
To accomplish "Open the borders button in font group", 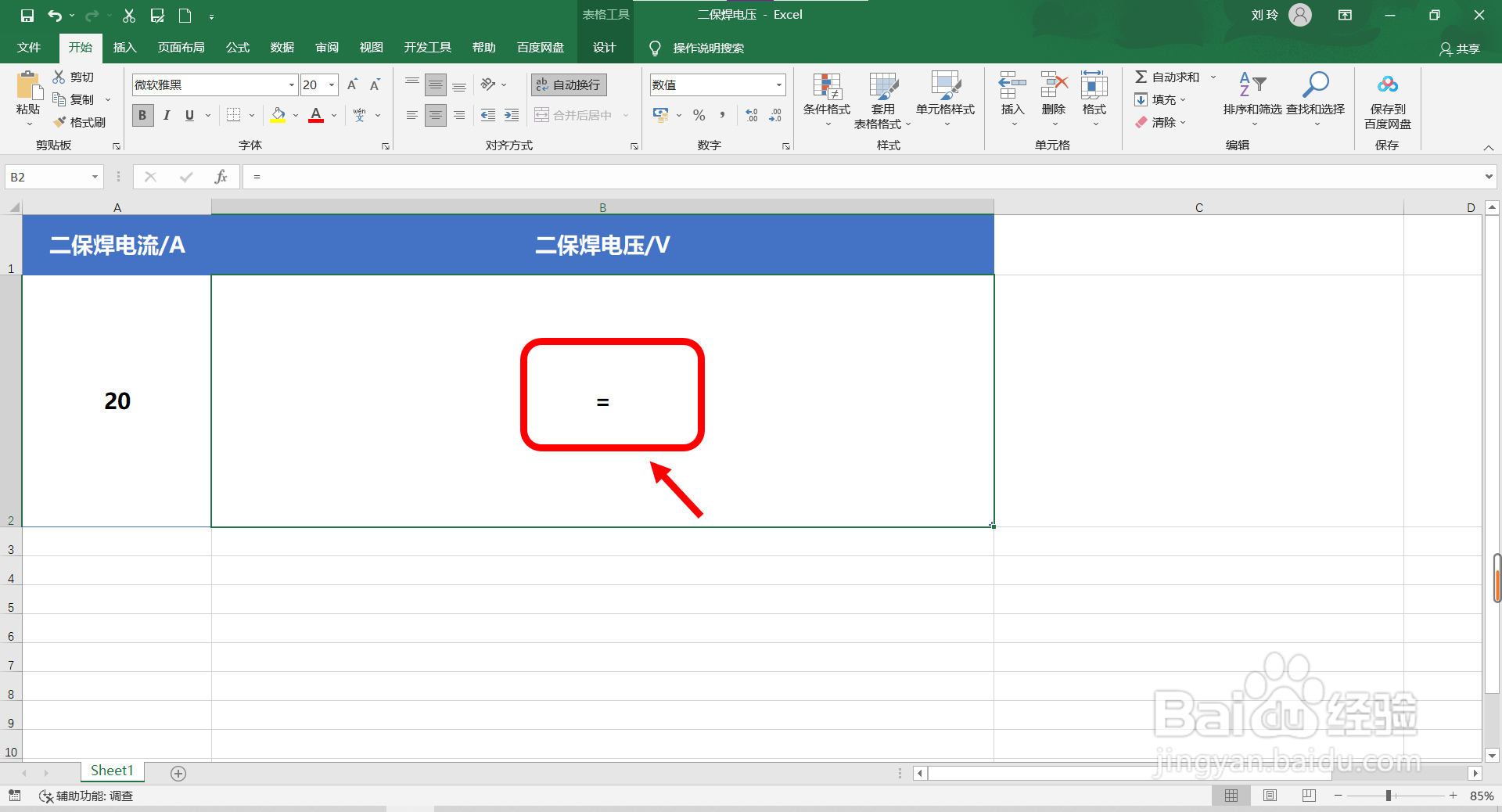I will click(233, 115).
